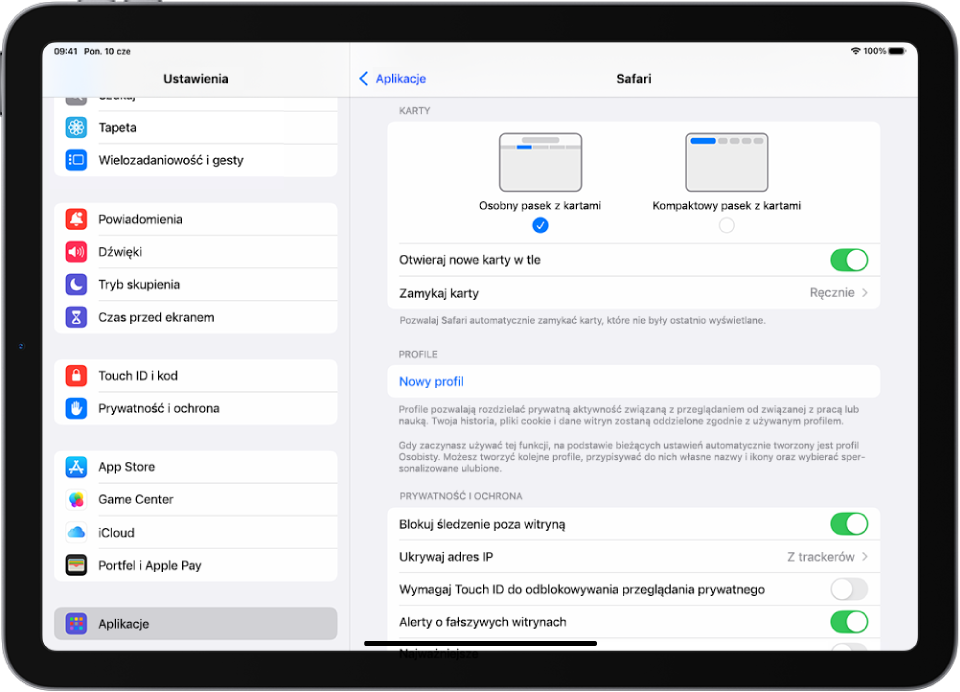Select Tryb skupienia in sidebar
This screenshot has height=692, width=960.
coord(196,284)
